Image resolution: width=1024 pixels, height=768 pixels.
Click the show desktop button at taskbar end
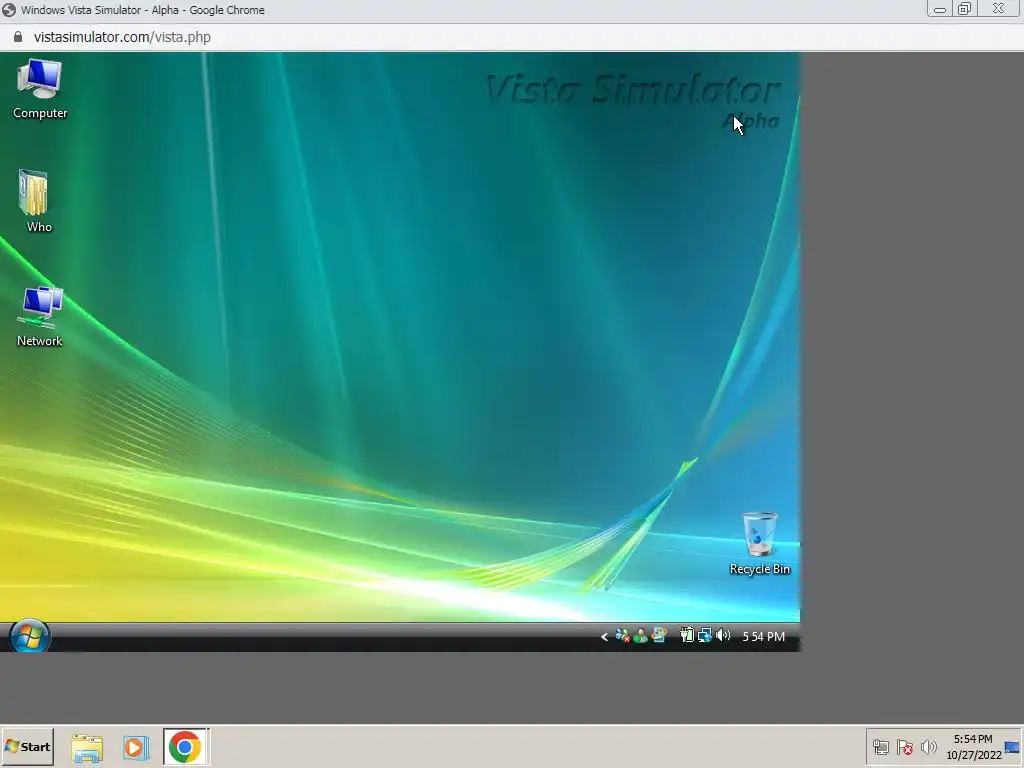click(x=1012, y=747)
